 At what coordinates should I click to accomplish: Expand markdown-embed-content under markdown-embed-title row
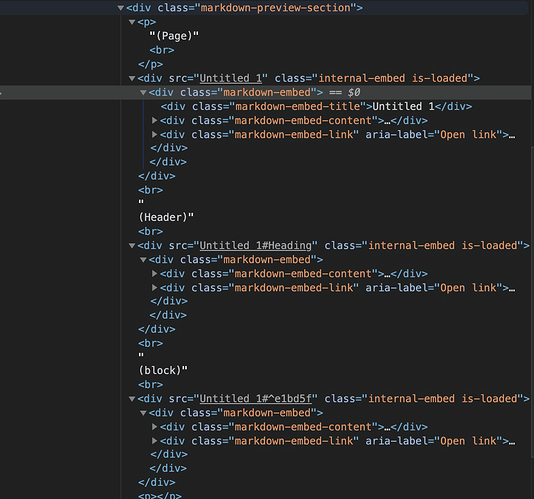tap(155, 121)
